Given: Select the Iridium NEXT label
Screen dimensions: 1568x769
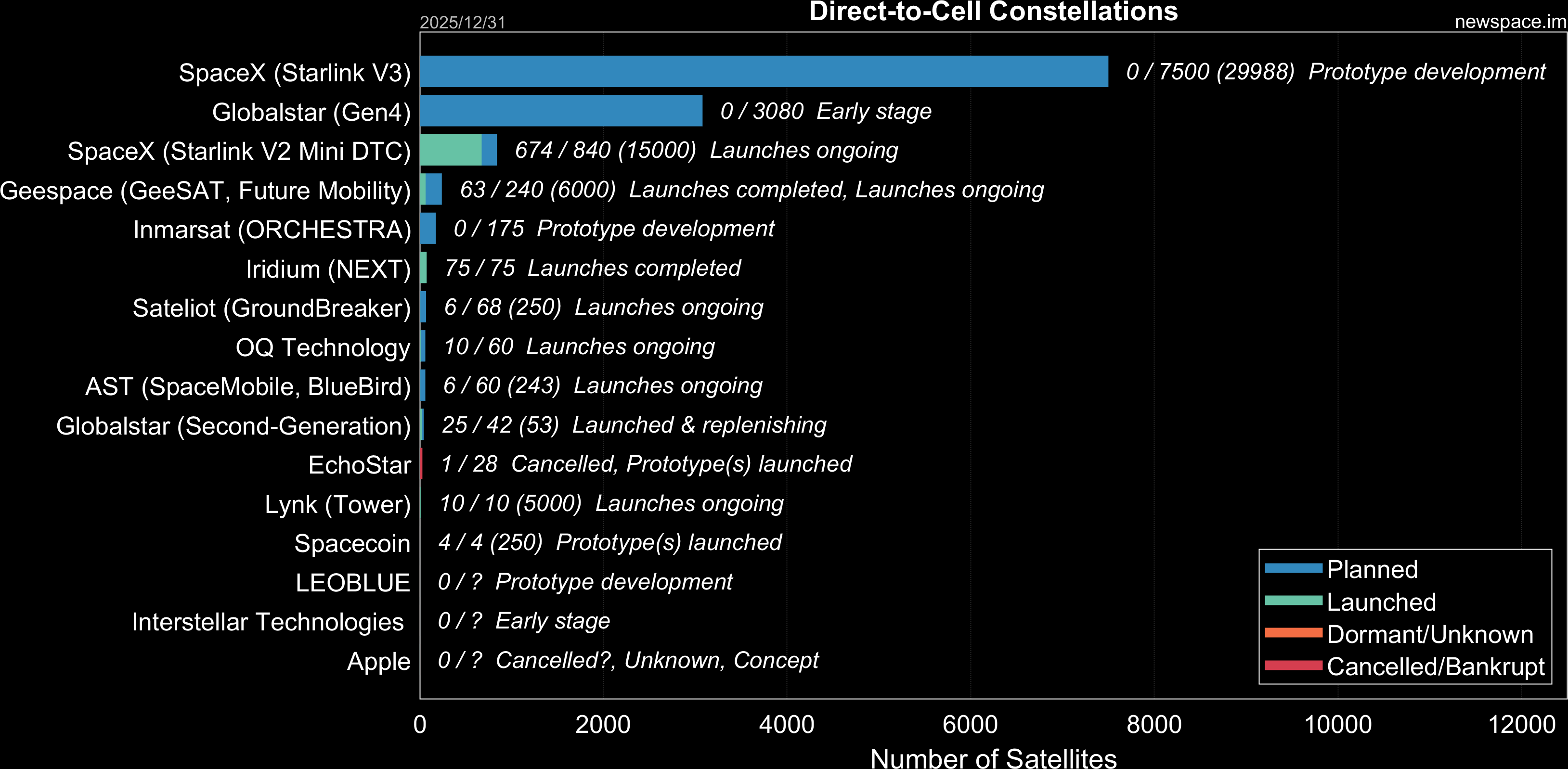Looking at the screenshot, I should [x=328, y=269].
